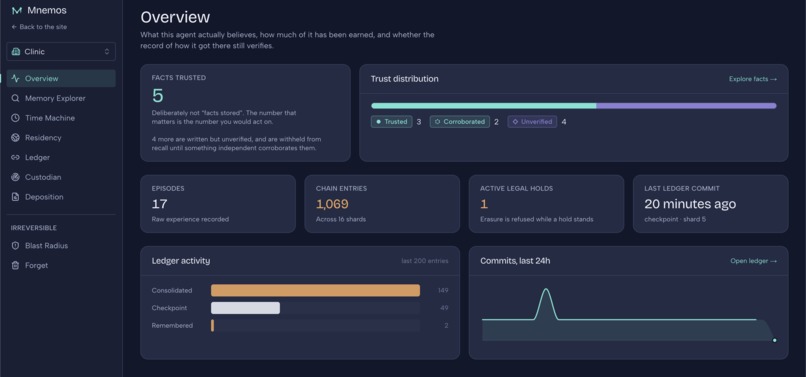Viewport: 806px width, 377px height.
Task: Open the Time Machine page
Action: click(x=61, y=118)
